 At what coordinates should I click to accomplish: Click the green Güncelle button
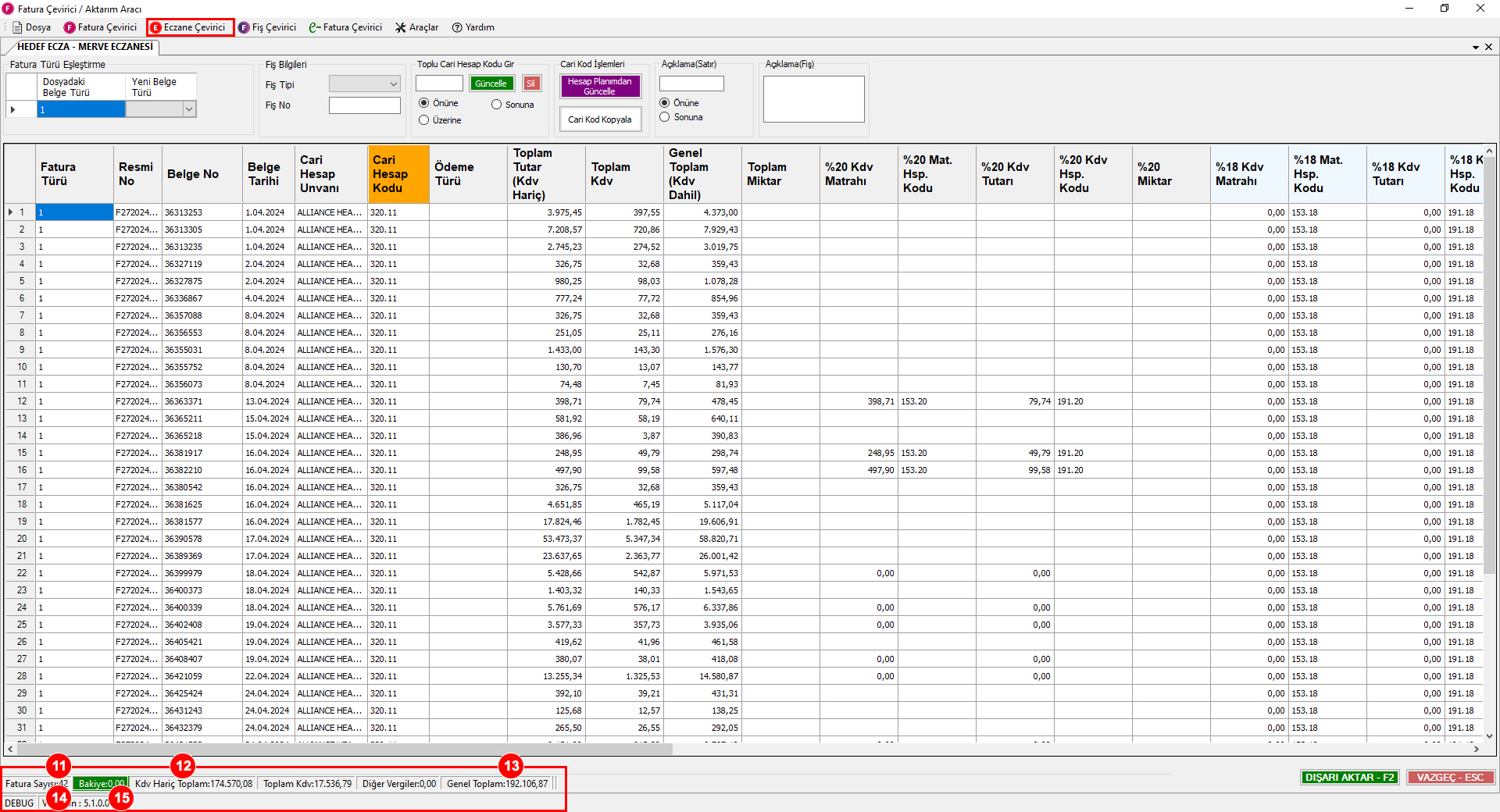(x=491, y=84)
